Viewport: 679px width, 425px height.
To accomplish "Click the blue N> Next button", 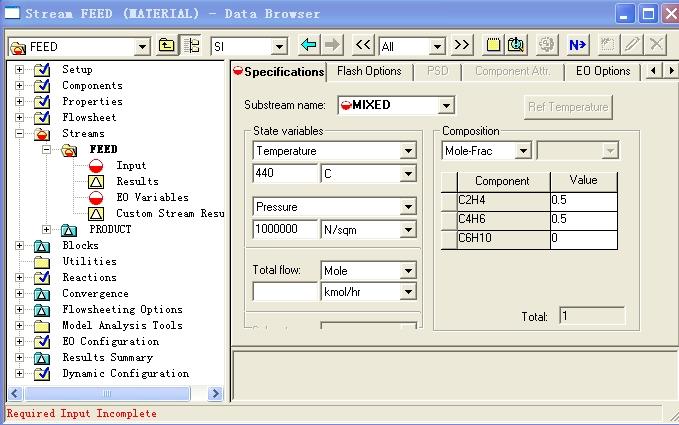I will pyautogui.click(x=578, y=45).
